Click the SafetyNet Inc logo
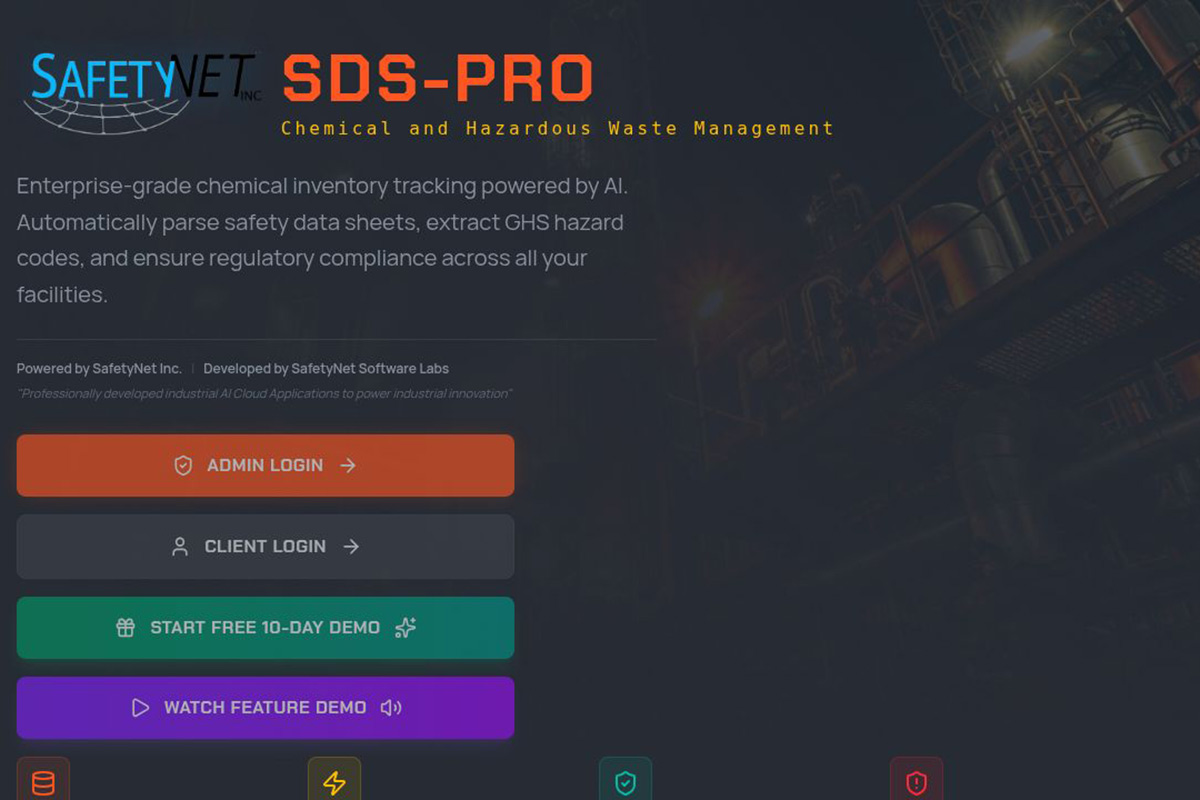Screen dimensions: 1200x800 pyautogui.click(x=141, y=92)
